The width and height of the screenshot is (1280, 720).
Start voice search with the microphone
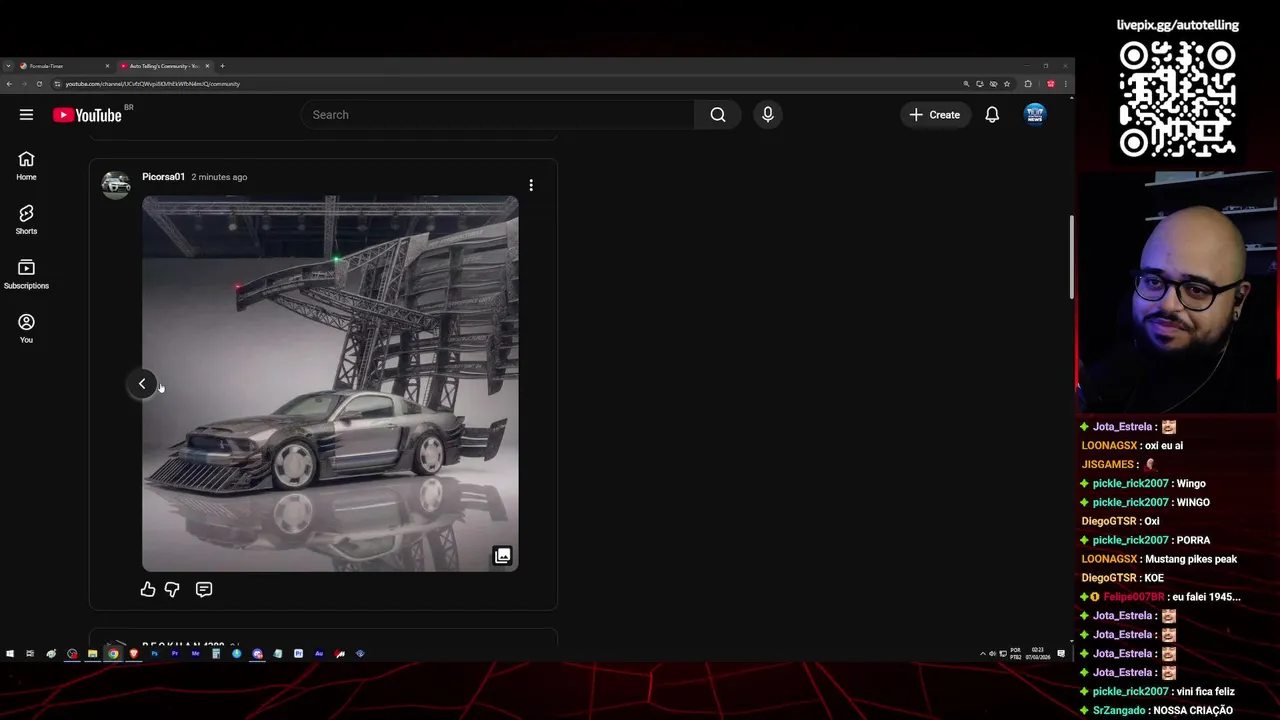click(768, 115)
